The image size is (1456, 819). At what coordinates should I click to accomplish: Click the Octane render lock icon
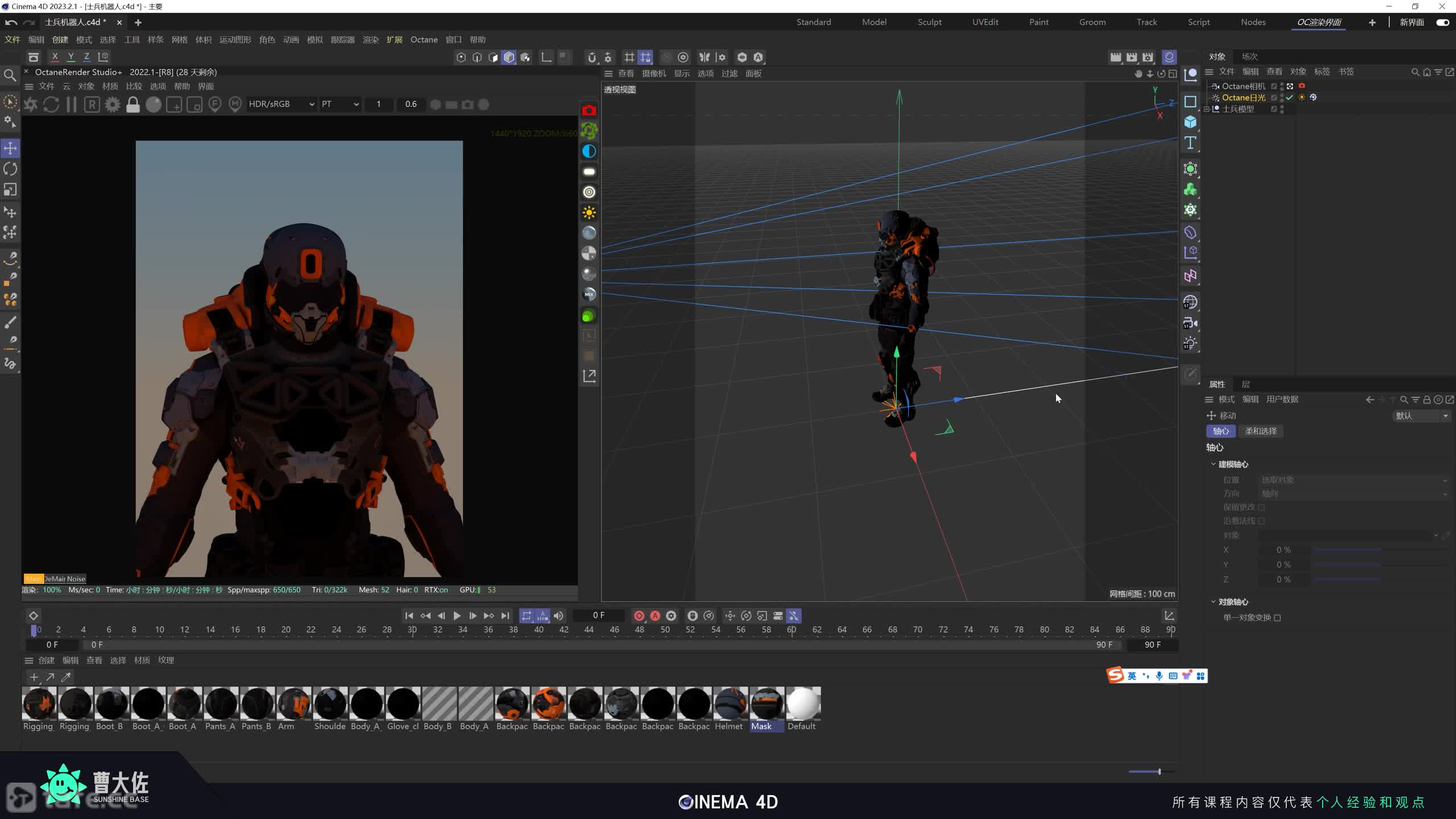pos(133,105)
